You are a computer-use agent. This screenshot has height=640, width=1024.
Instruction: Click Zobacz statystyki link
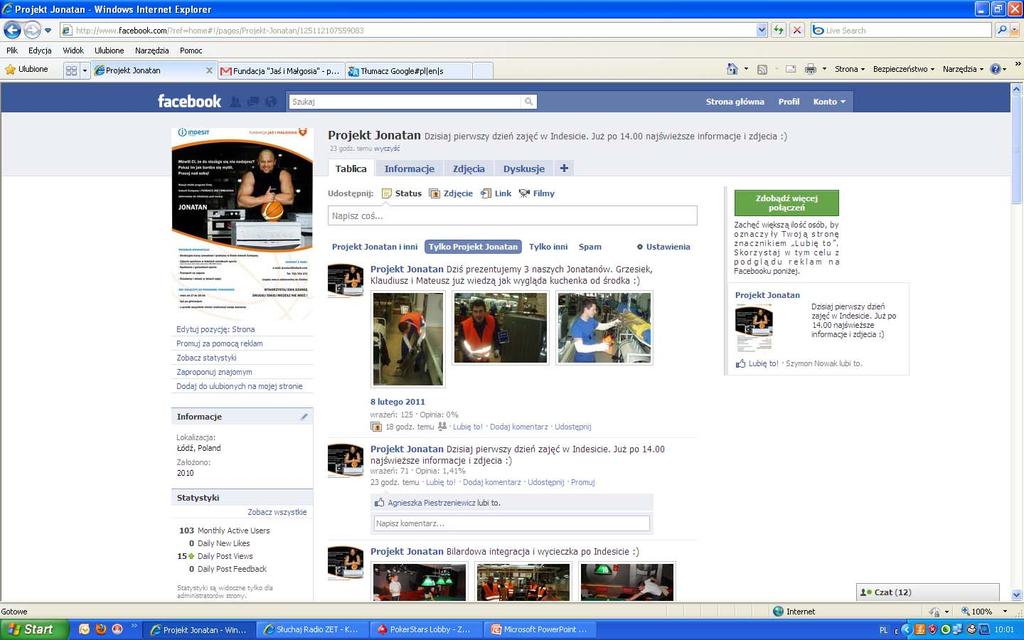[x=206, y=358]
